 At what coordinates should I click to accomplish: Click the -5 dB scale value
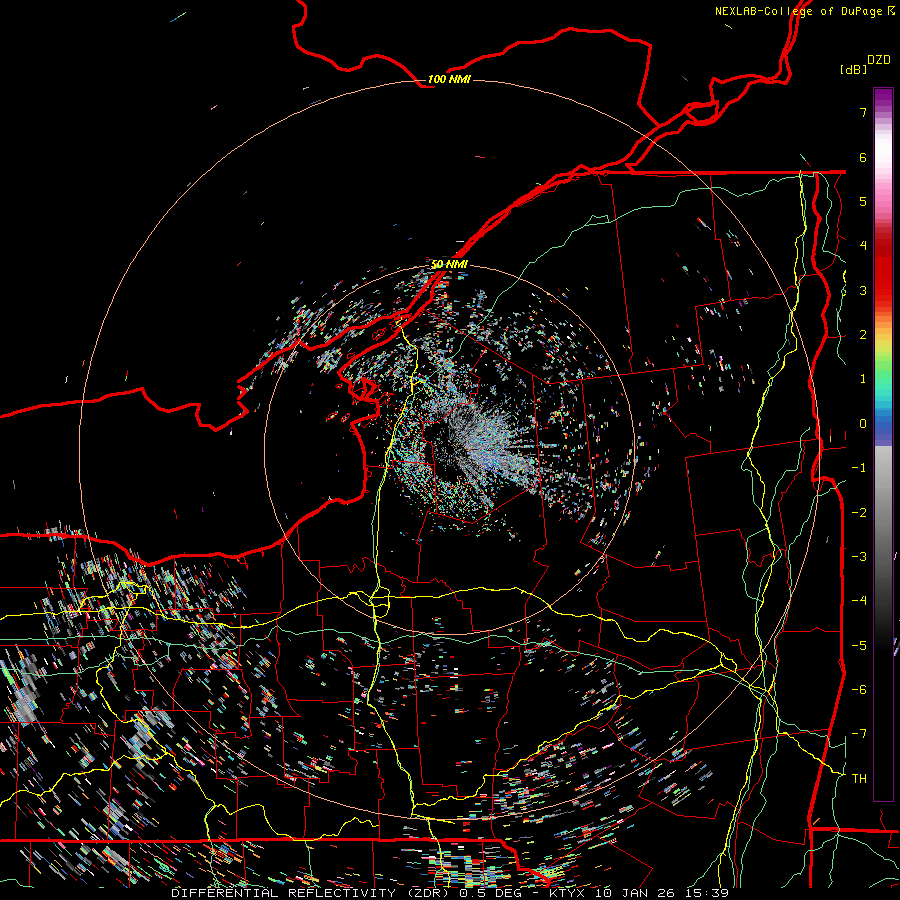(x=859, y=645)
